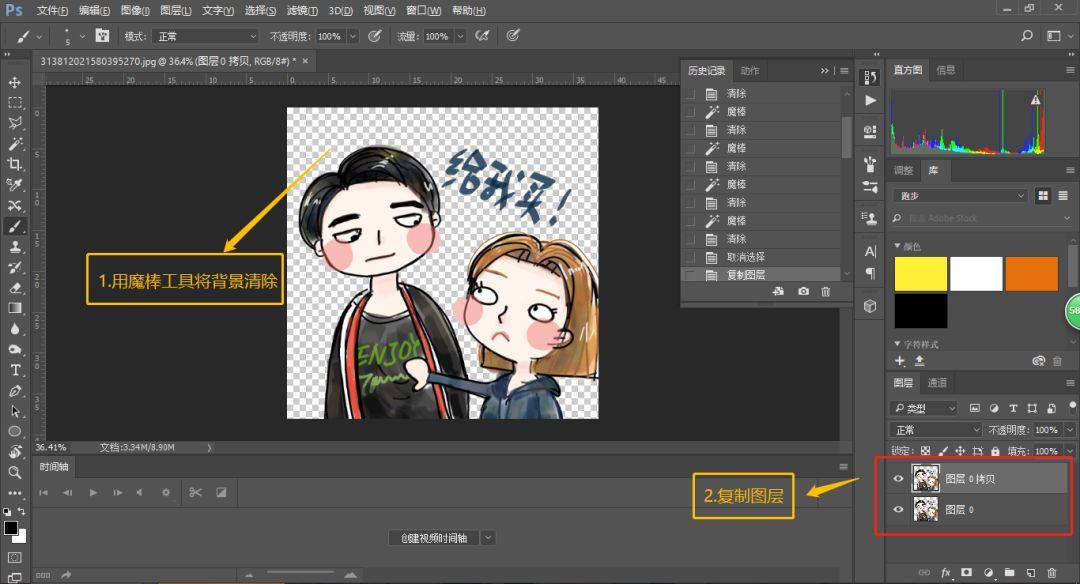Toggle the layer filtering switch

pyautogui.click(x=1072, y=406)
